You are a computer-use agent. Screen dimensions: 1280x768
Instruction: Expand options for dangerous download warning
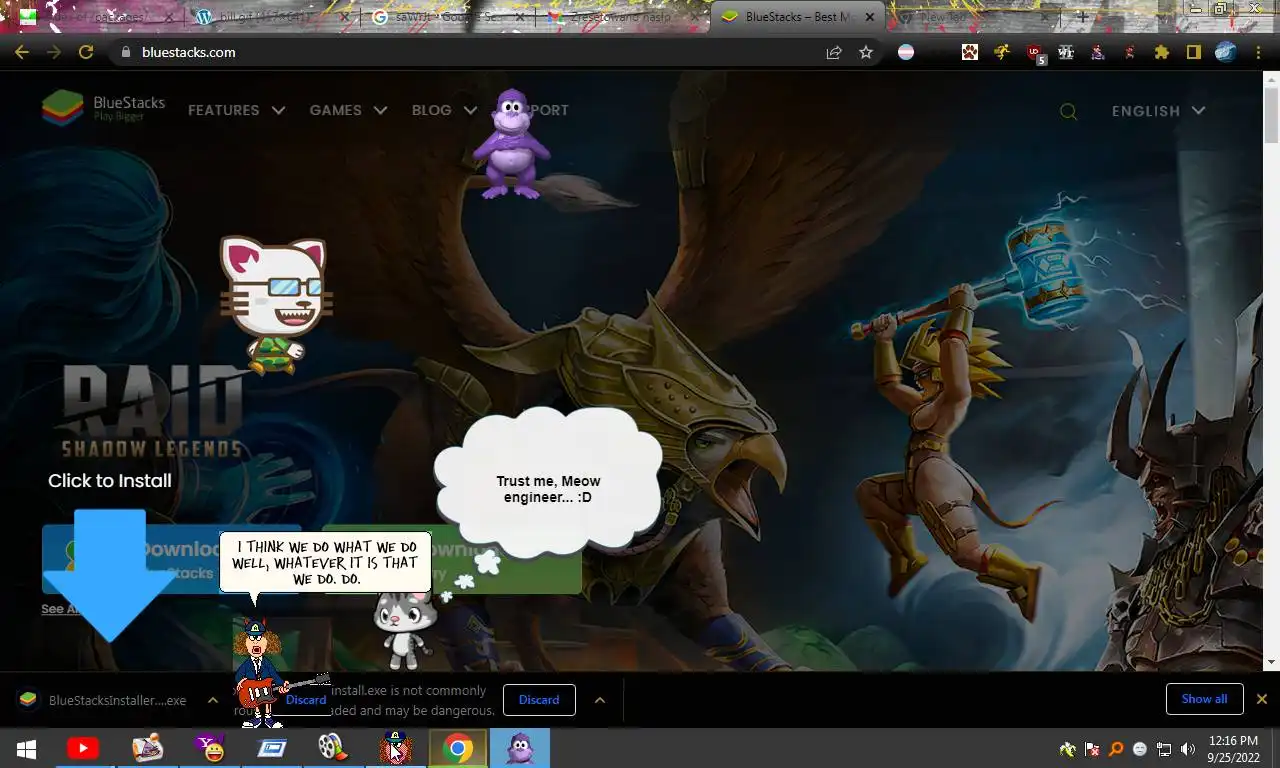[600, 700]
